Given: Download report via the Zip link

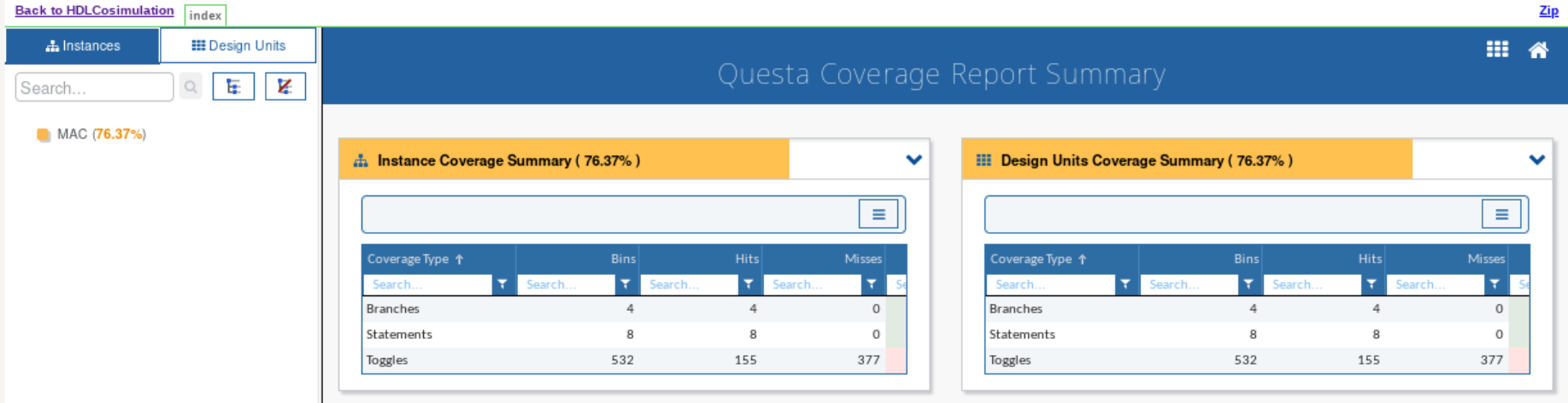Looking at the screenshot, I should click(1548, 10).
